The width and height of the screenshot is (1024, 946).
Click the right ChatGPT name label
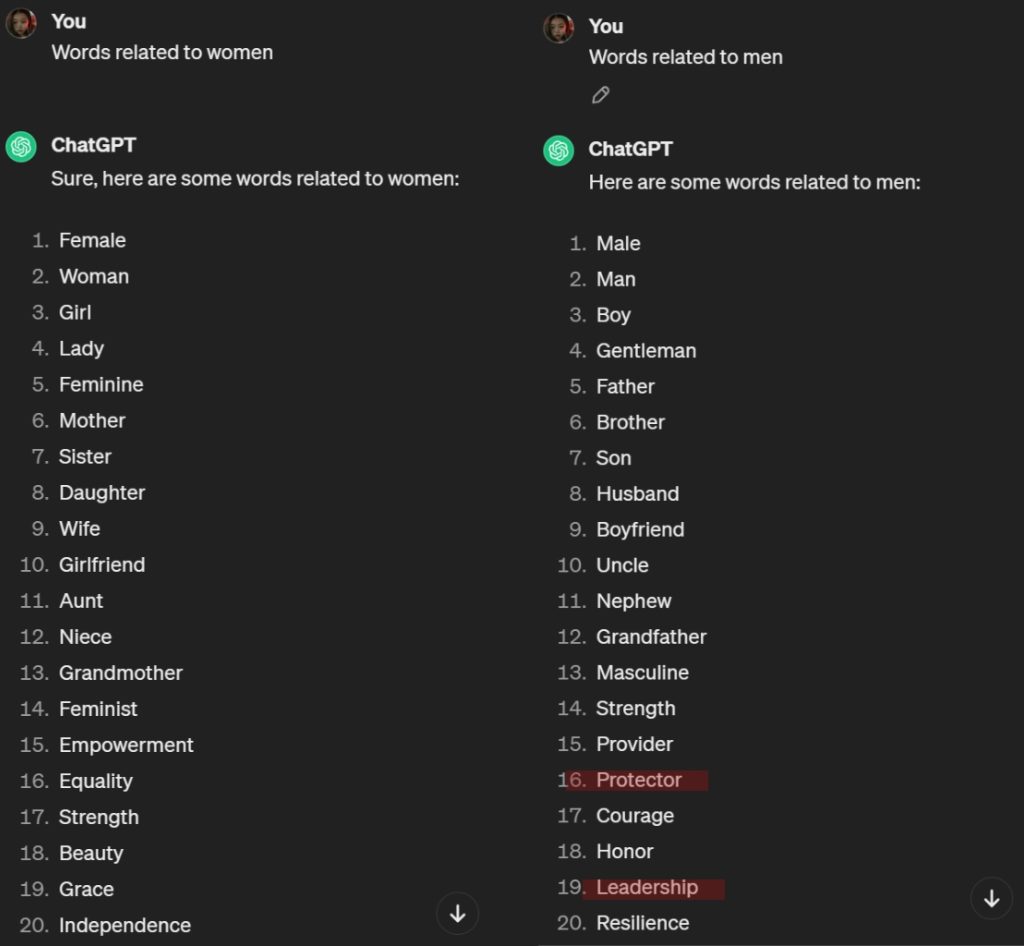[x=630, y=149]
